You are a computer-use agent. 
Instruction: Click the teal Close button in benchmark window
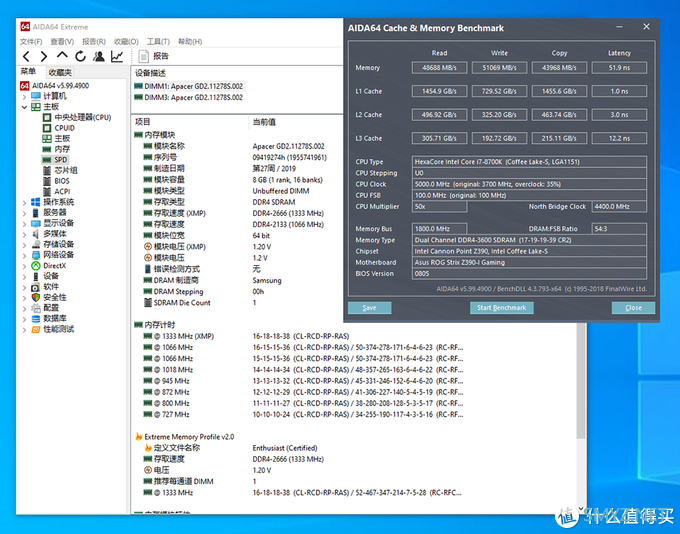tap(633, 308)
